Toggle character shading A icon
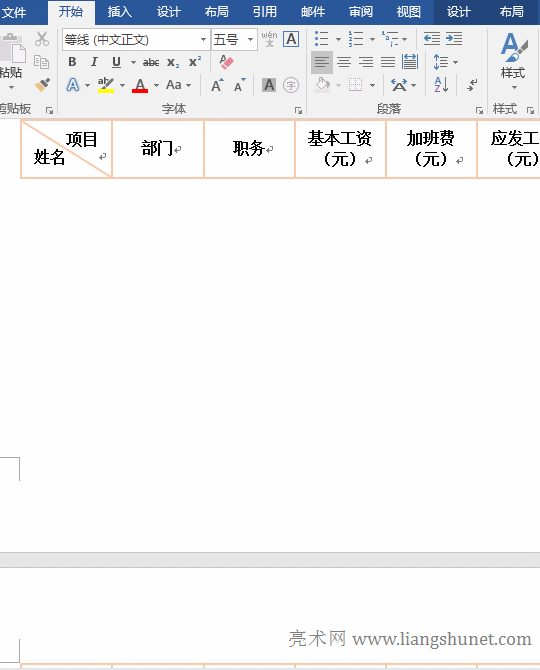540x670 pixels. coord(269,85)
